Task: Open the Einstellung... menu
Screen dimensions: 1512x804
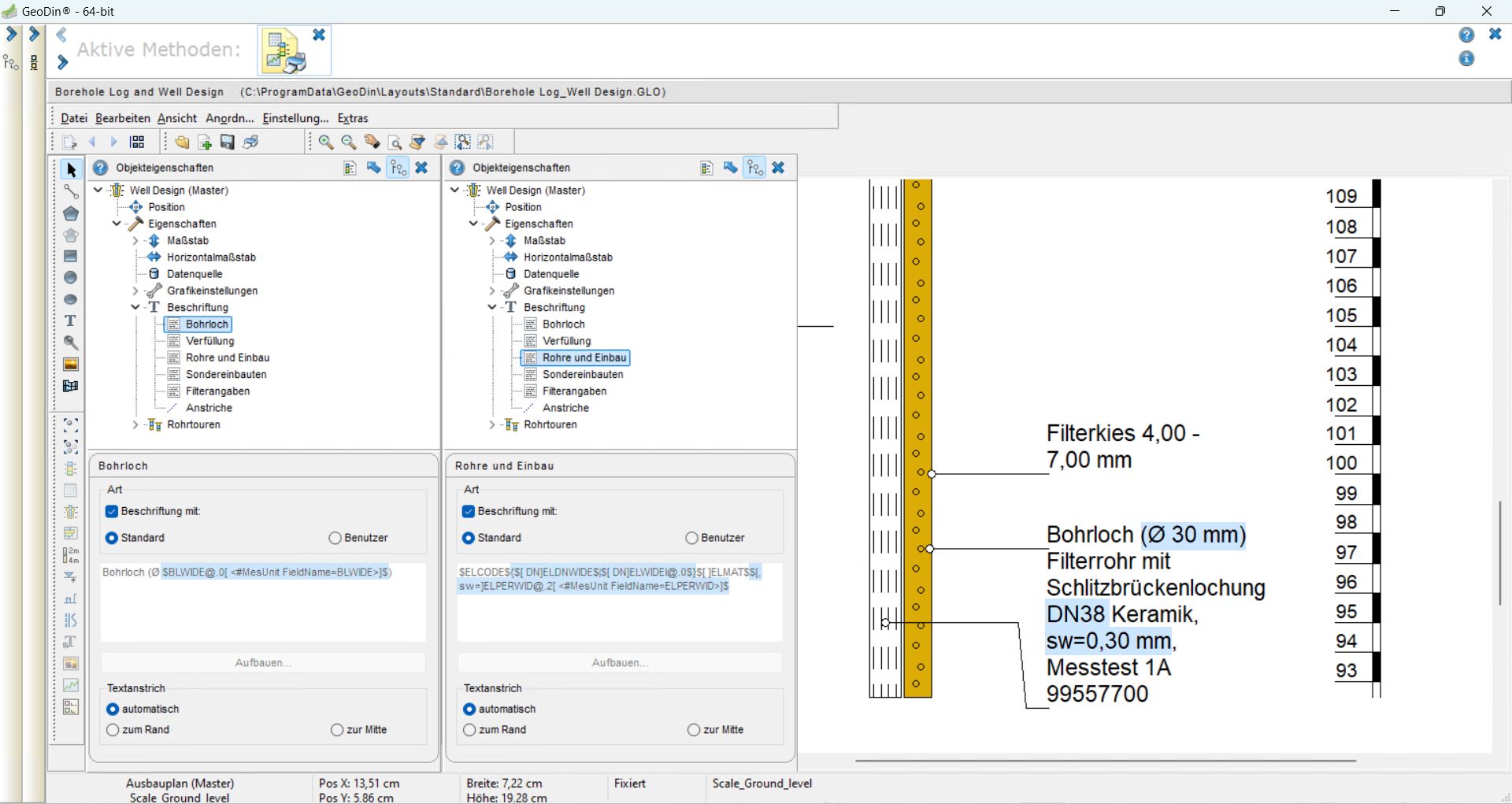Action: pos(296,118)
